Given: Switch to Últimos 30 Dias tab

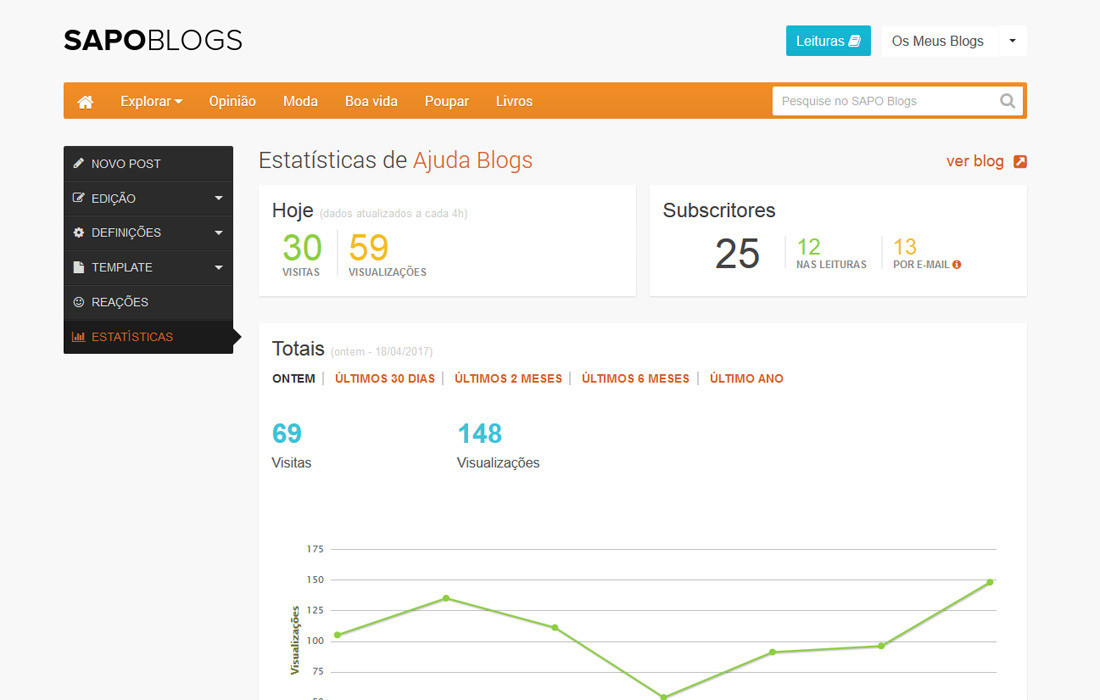Looking at the screenshot, I should 385,379.
